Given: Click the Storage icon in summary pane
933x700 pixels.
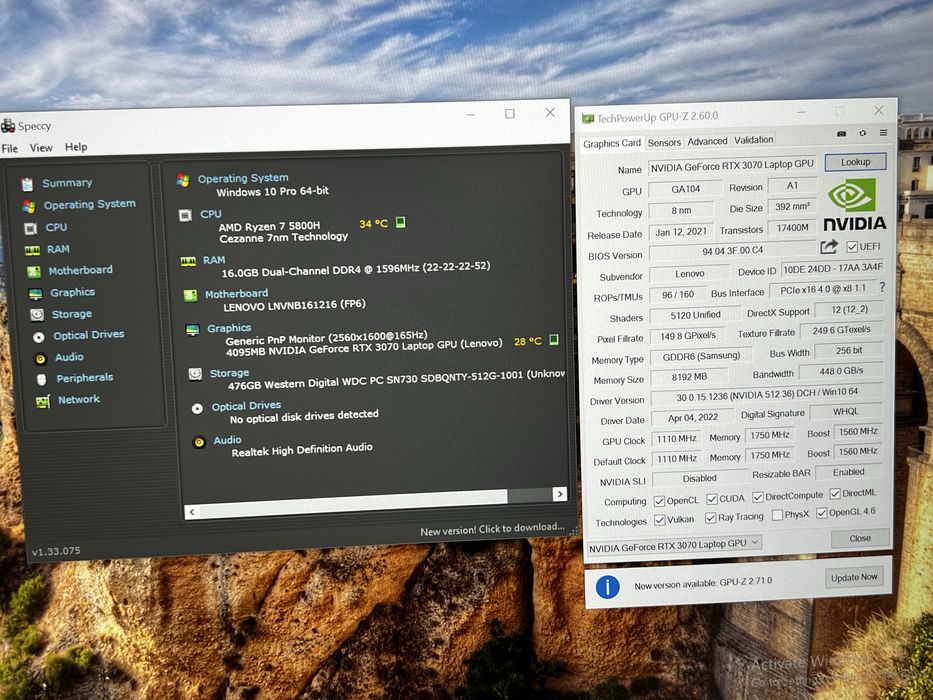Looking at the screenshot, I should (195, 374).
